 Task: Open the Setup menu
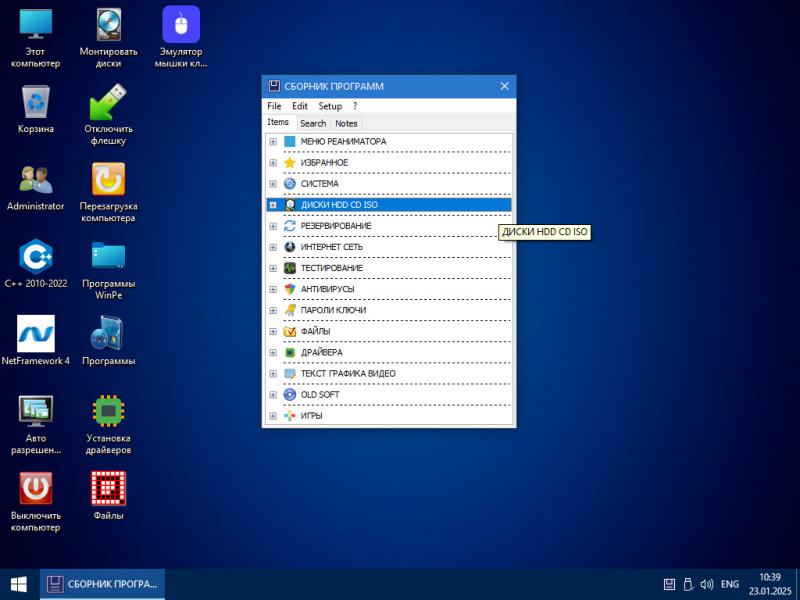click(330, 106)
